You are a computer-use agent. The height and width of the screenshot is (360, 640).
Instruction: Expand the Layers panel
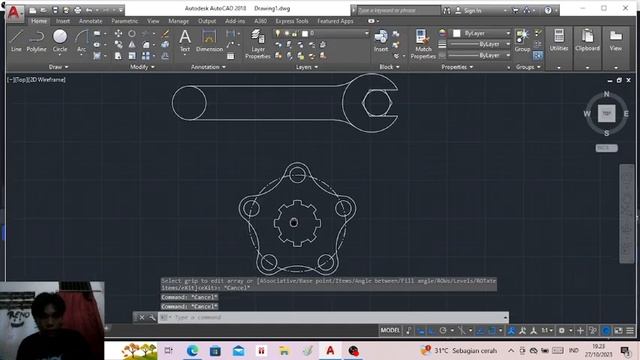[x=307, y=67]
